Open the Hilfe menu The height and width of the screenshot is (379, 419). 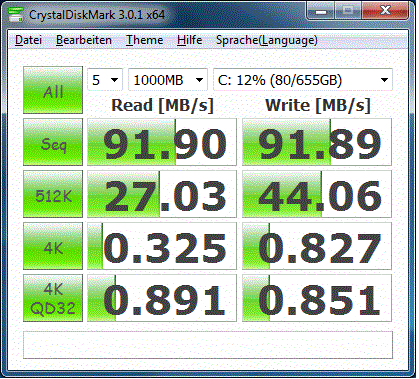coord(189,40)
